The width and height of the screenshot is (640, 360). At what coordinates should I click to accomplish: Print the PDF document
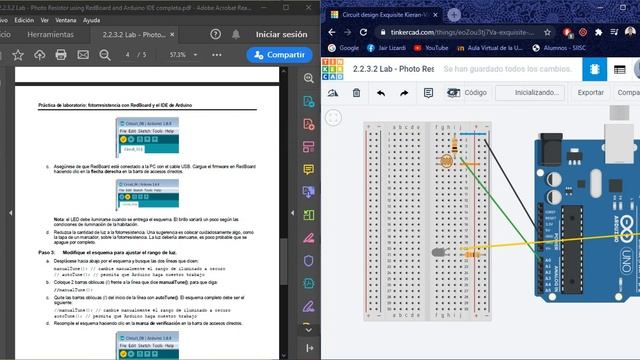[x=61, y=55]
